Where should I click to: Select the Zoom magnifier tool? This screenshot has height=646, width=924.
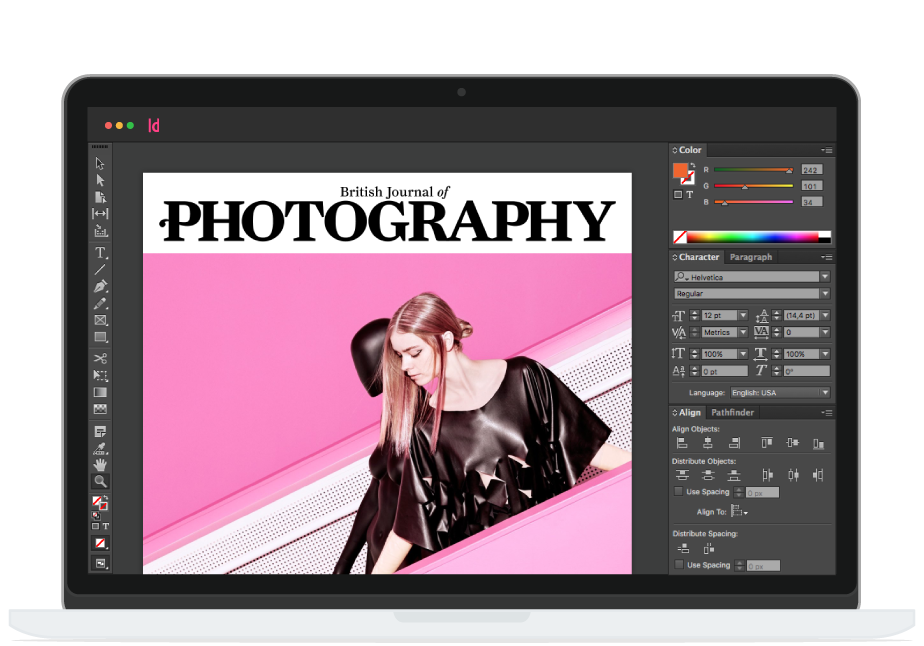click(x=100, y=481)
